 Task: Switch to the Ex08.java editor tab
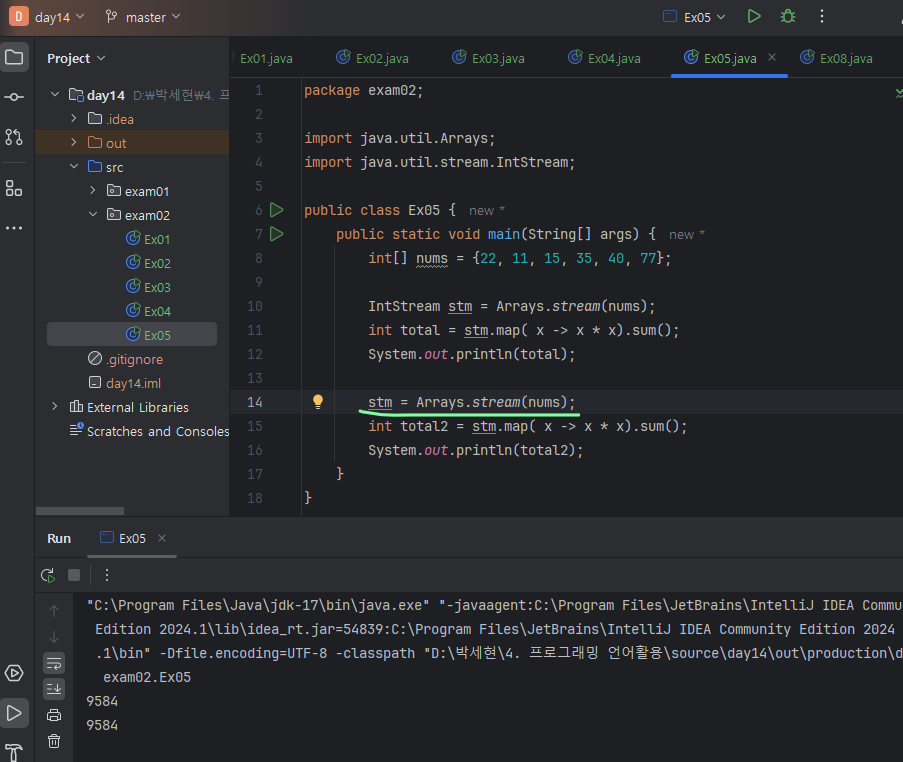(x=845, y=58)
